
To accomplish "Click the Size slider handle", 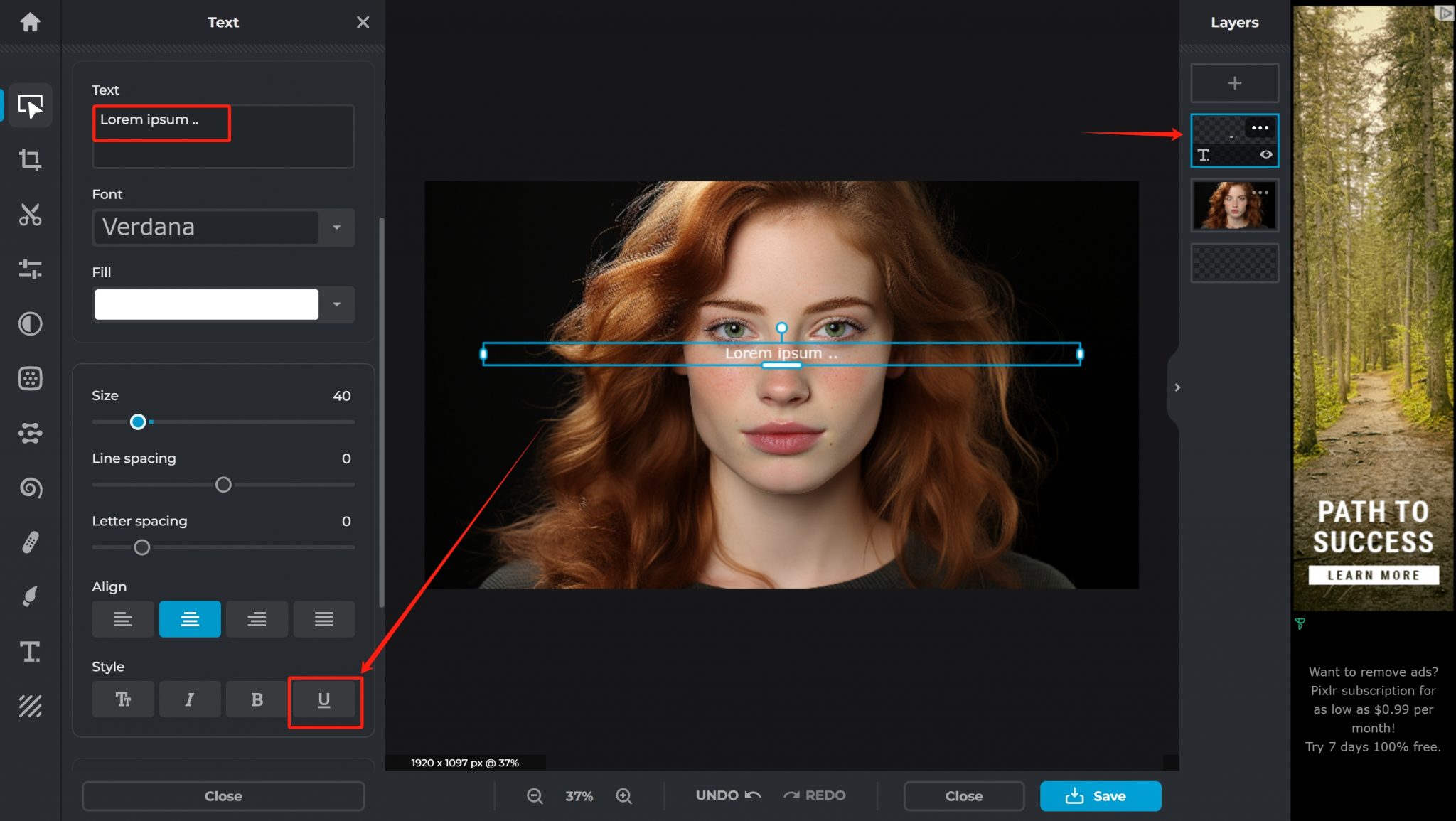I will [139, 422].
